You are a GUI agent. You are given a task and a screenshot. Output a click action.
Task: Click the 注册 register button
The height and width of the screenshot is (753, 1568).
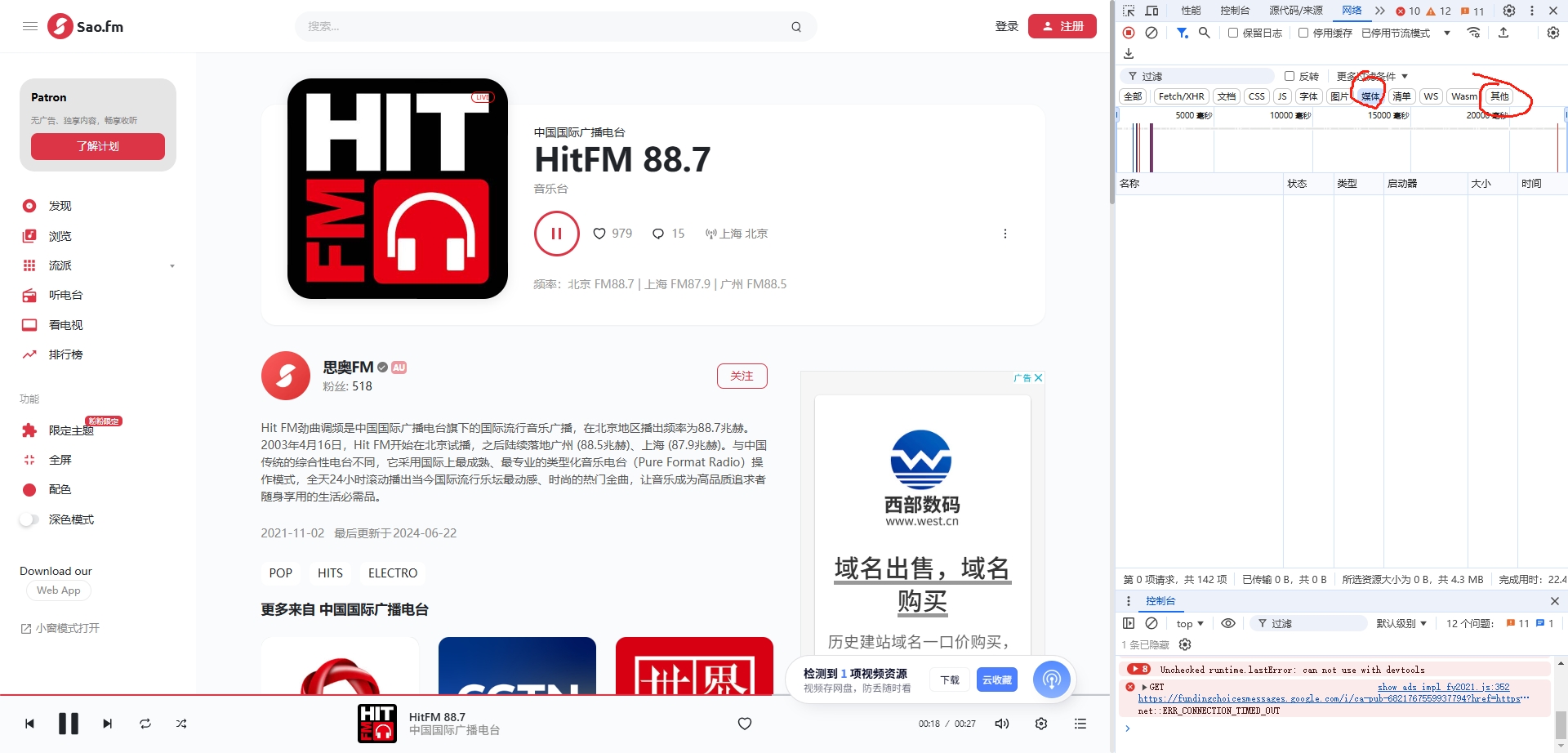click(1062, 26)
